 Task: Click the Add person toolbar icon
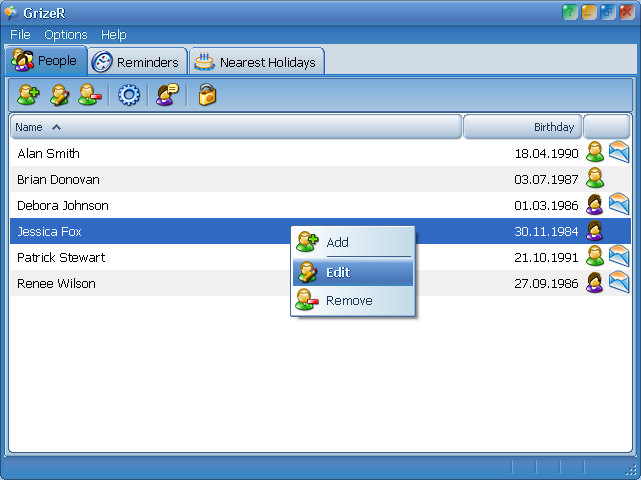click(28, 95)
